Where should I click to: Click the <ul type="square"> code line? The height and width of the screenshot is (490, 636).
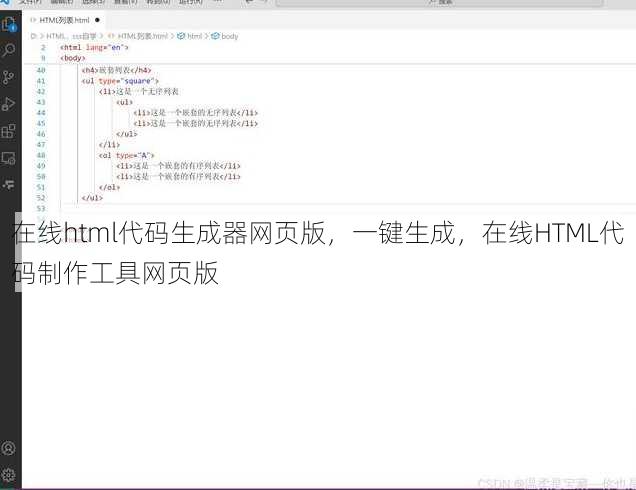point(120,81)
